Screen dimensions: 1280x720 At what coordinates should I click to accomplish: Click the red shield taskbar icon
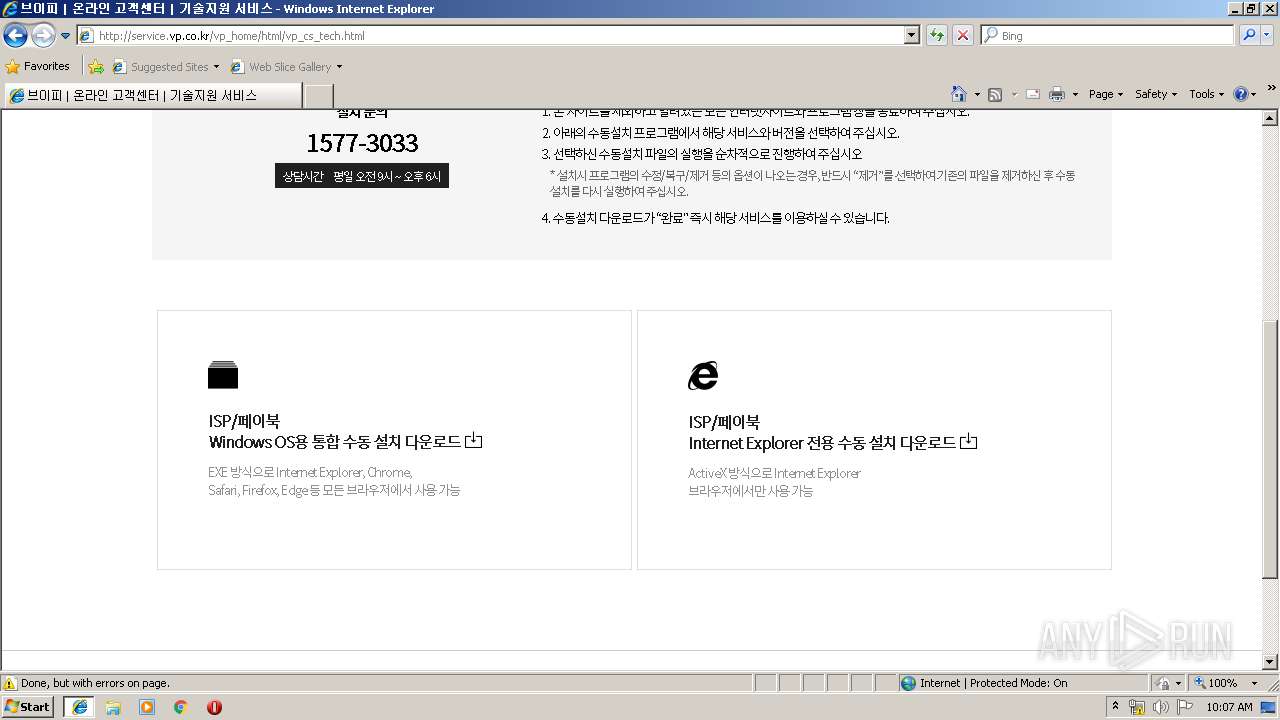pyautogui.click(x=214, y=707)
